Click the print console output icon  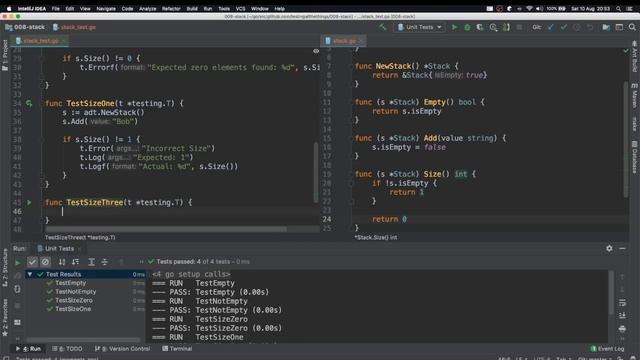click(622, 329)
